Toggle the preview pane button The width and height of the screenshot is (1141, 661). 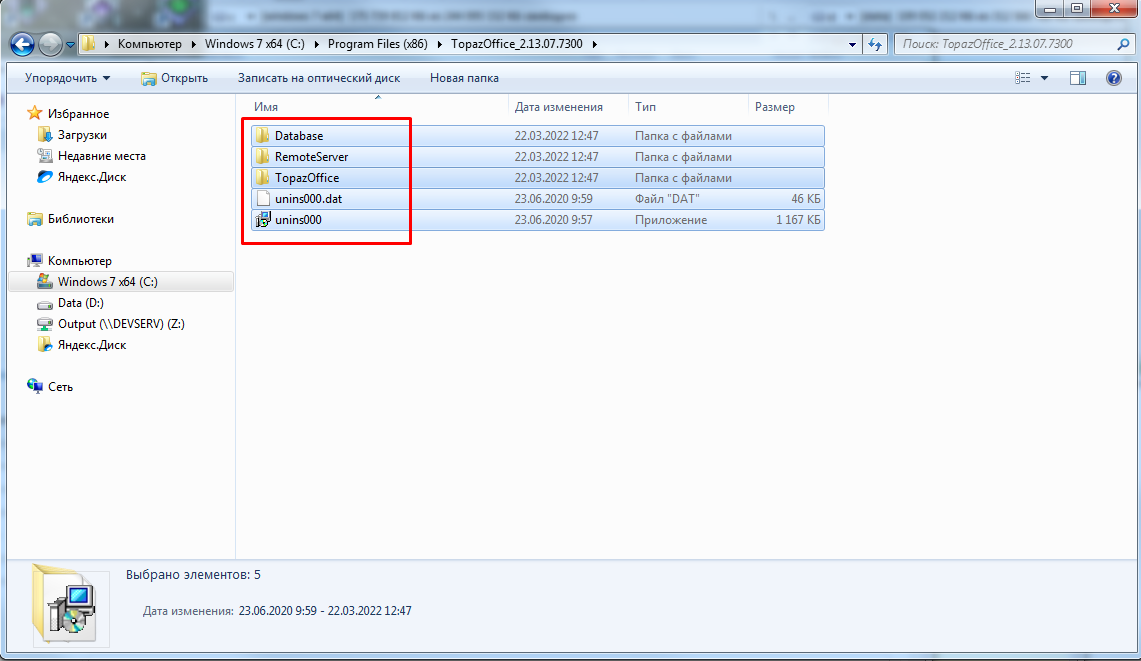[x=1078, y=78]
